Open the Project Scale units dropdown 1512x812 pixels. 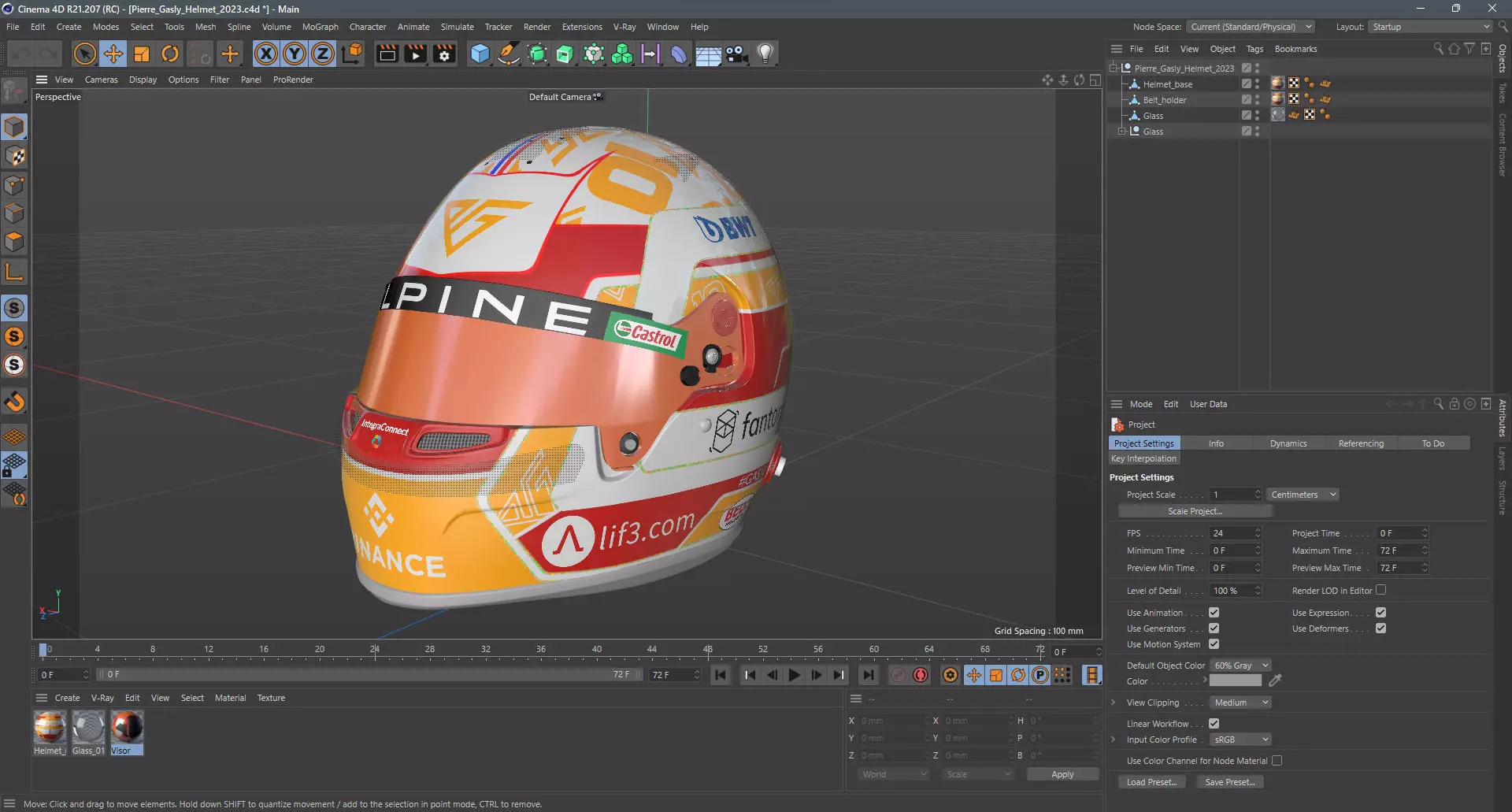(1303, 495)
